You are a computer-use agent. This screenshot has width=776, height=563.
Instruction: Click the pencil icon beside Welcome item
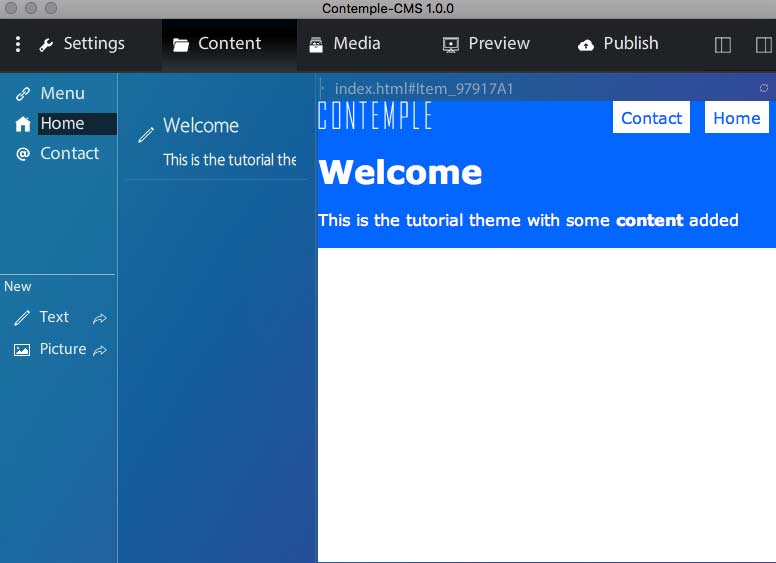[146, 134]
